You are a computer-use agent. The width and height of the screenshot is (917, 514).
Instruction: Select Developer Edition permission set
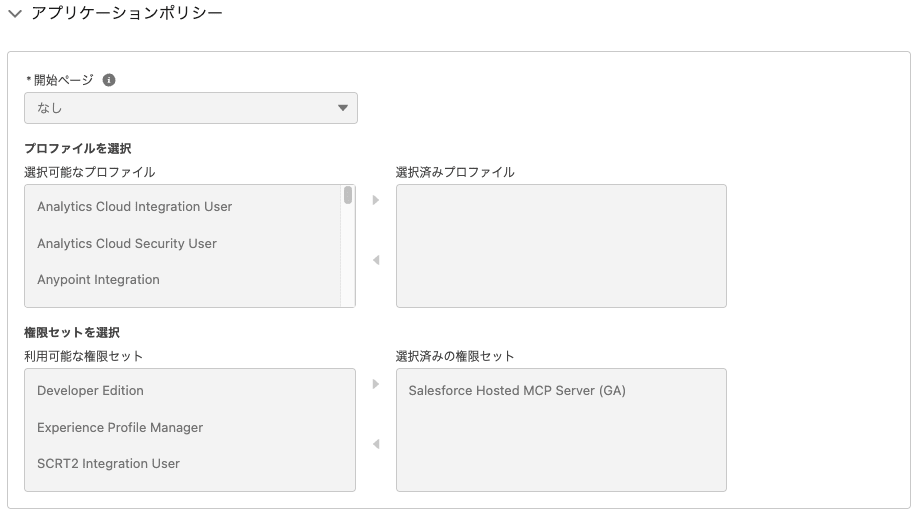point(90,391)
